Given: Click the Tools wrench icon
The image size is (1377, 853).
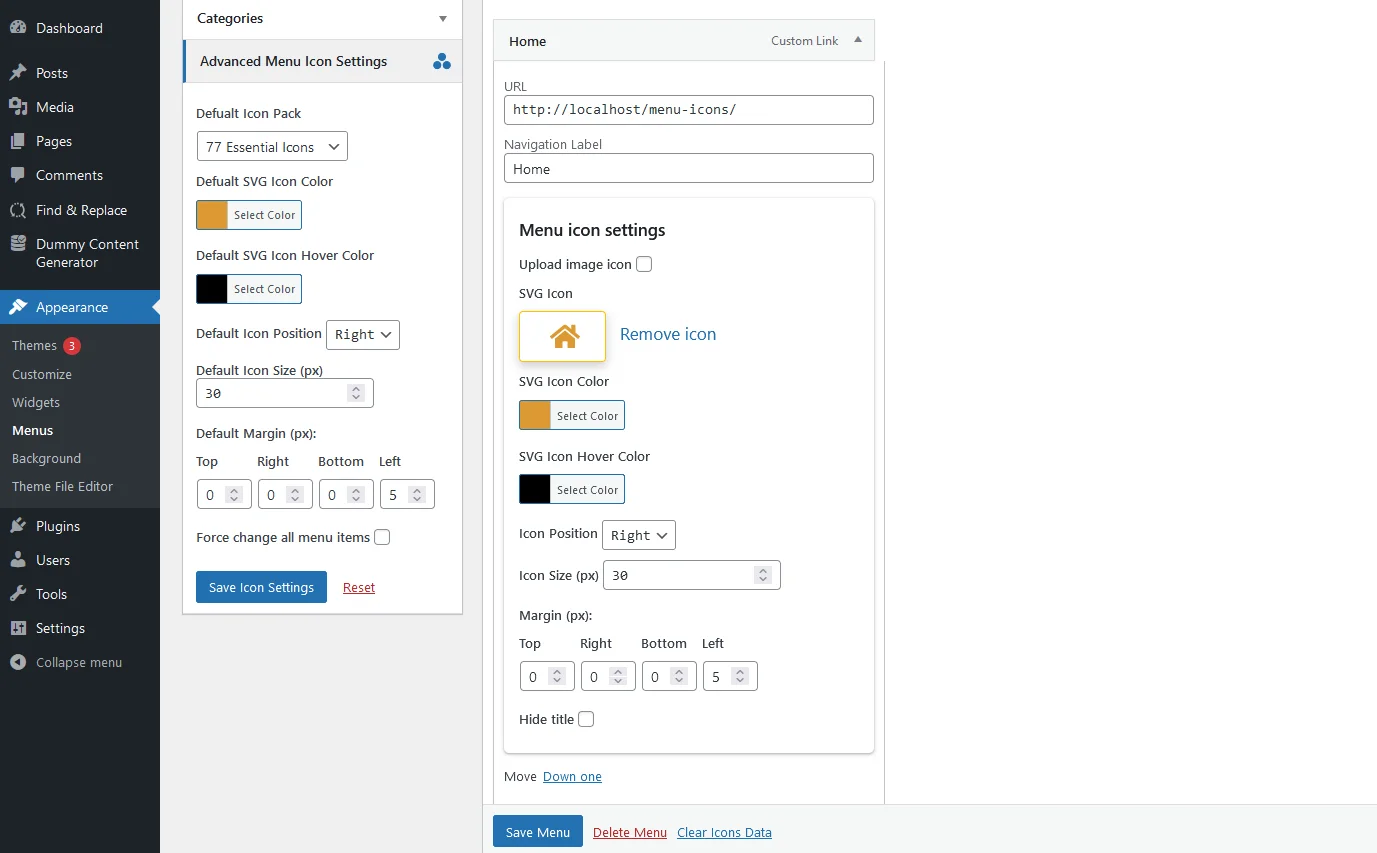Looking at the screenshot, I should coord(17,594).
